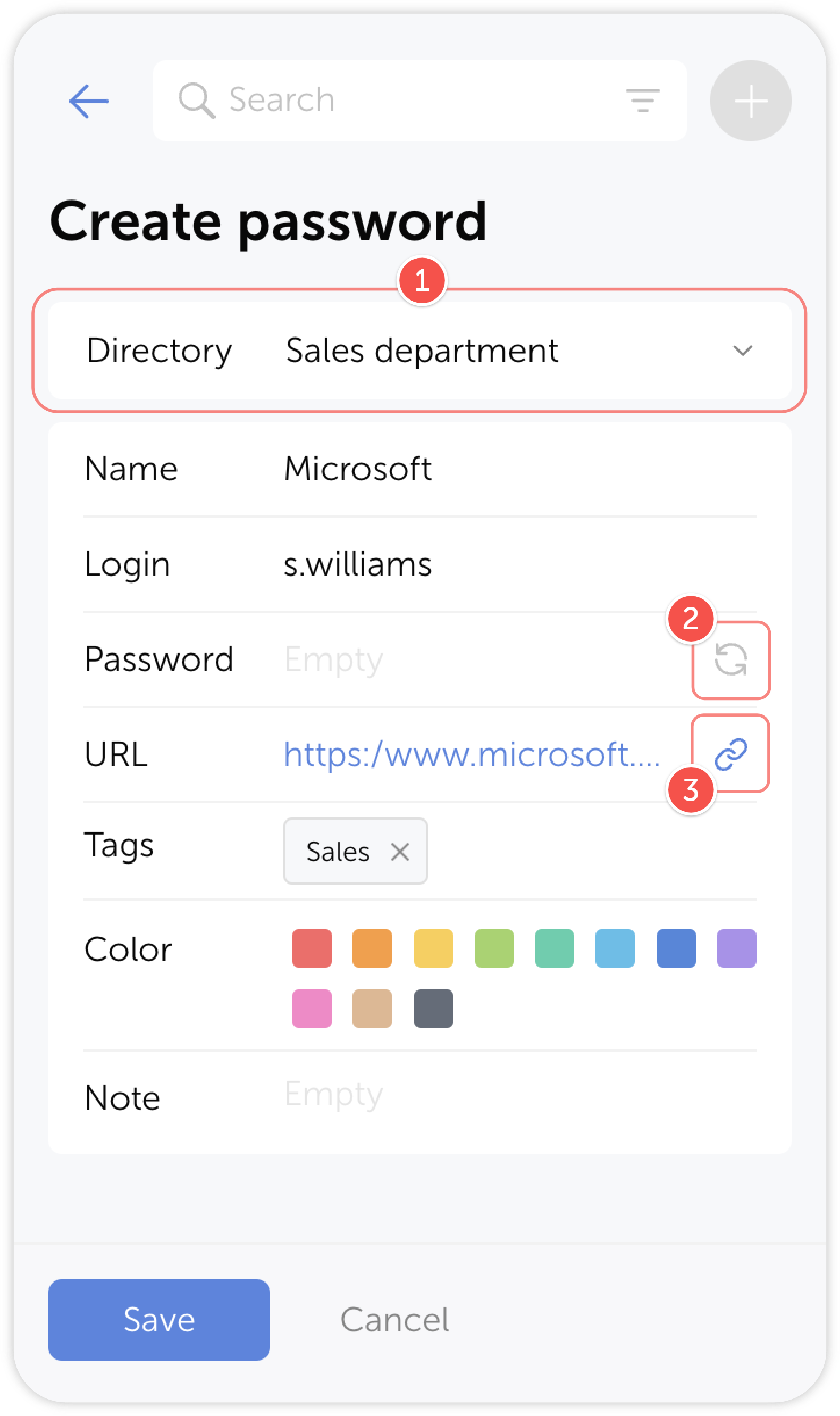840x1416 pixels.
Task: Select Sales department directory field
Action: pyautogui.click(x=419, y=351)
